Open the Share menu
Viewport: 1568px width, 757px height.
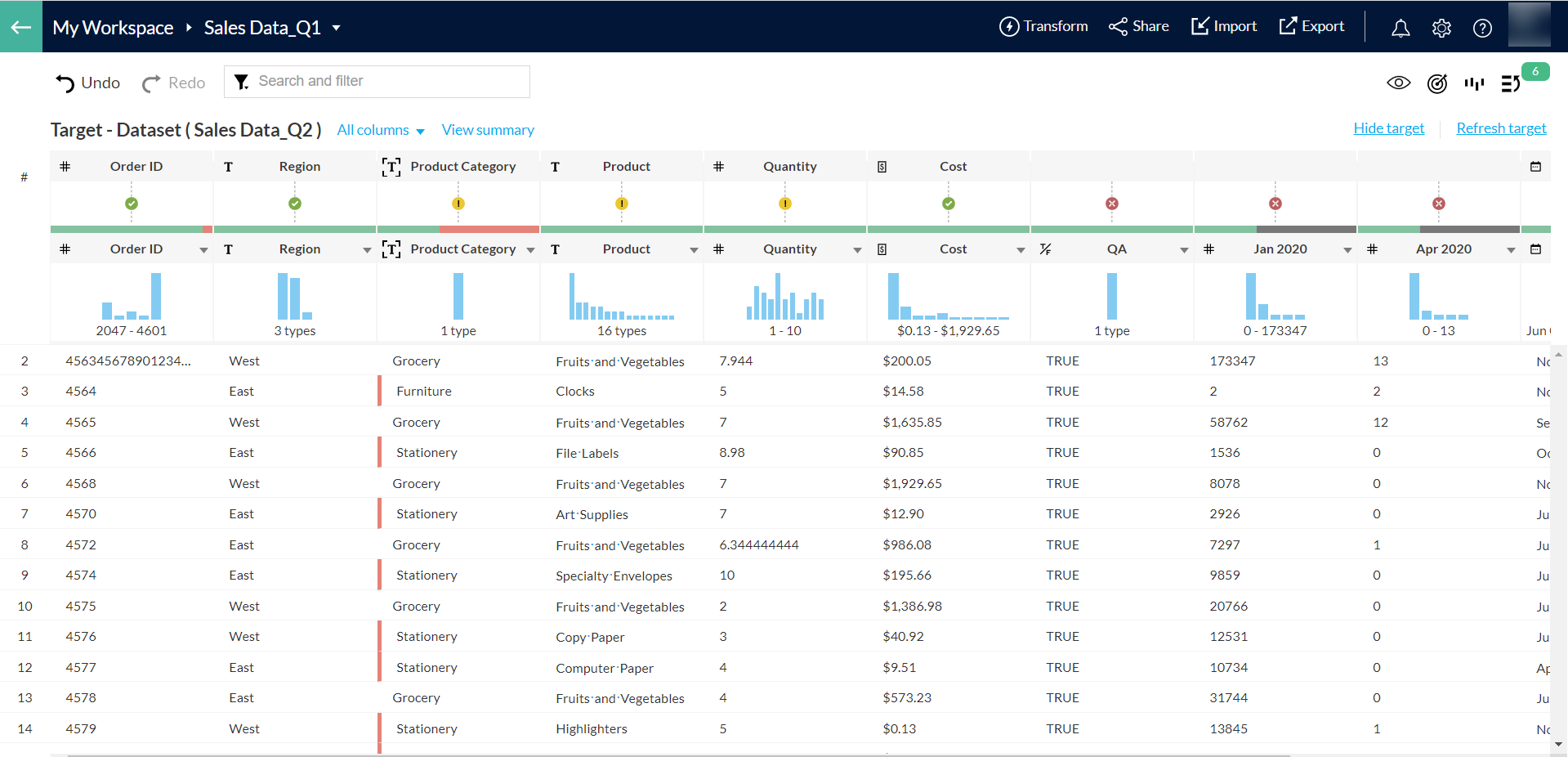(x=1139, y=26)
